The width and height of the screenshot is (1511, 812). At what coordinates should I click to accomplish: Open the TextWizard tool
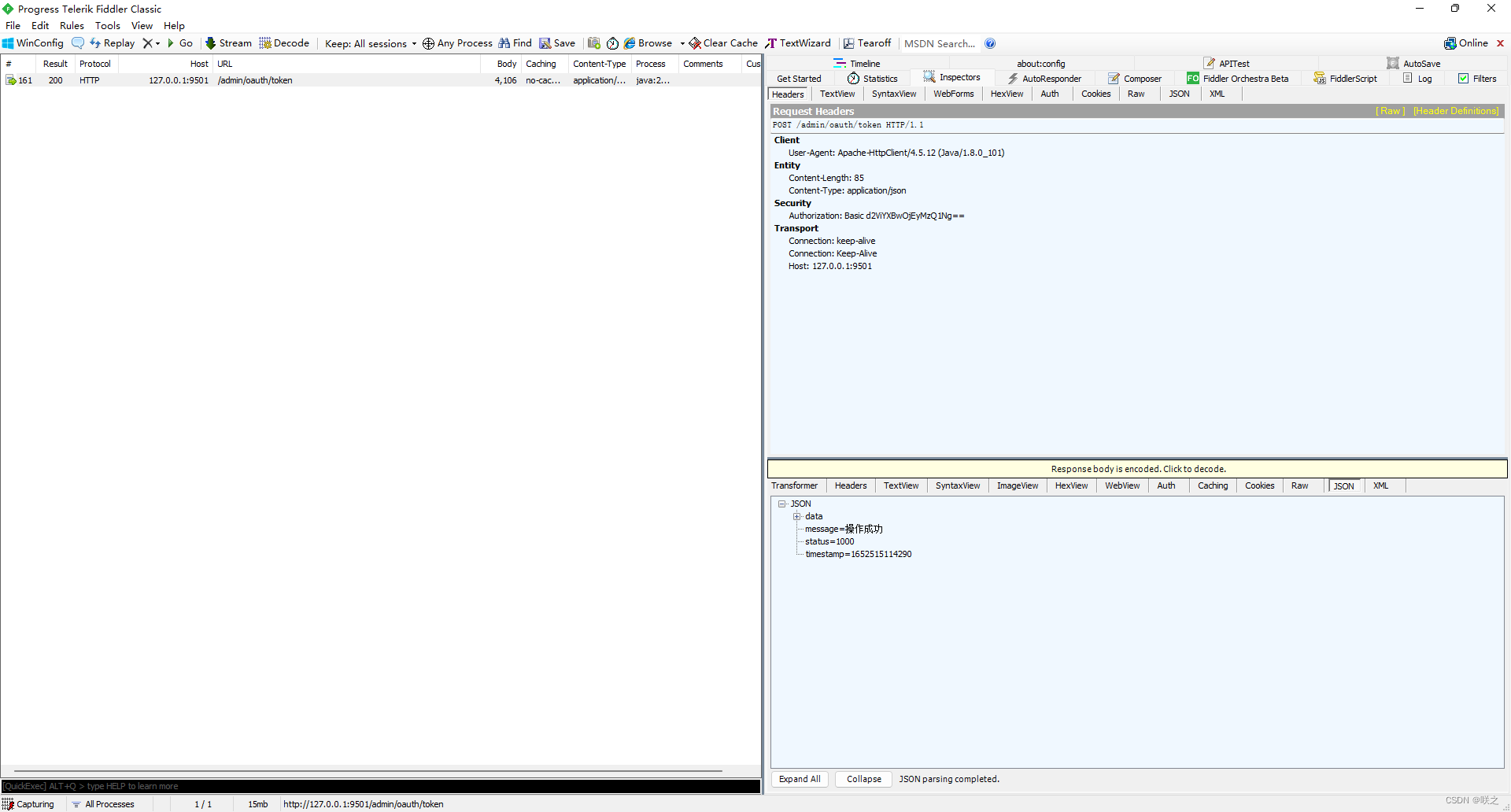[798, 43]
